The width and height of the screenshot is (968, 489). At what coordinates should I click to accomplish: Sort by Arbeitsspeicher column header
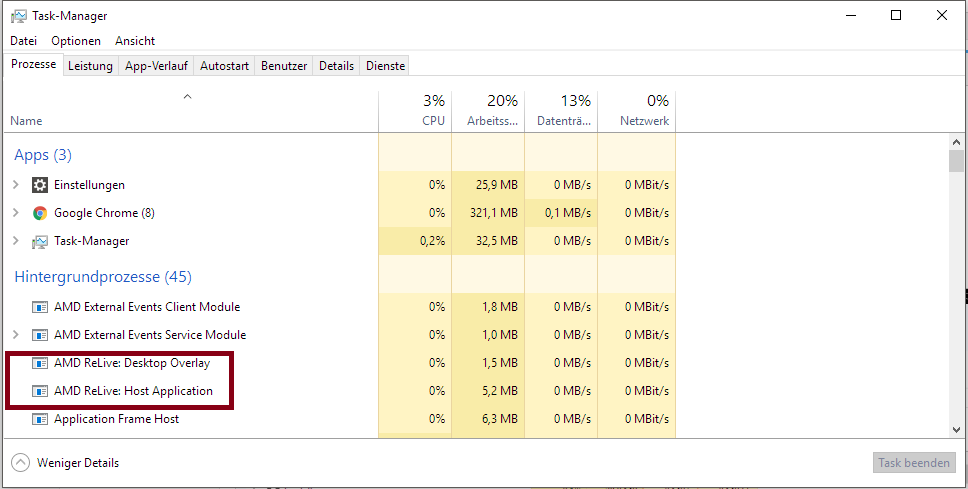coord(488,110)
